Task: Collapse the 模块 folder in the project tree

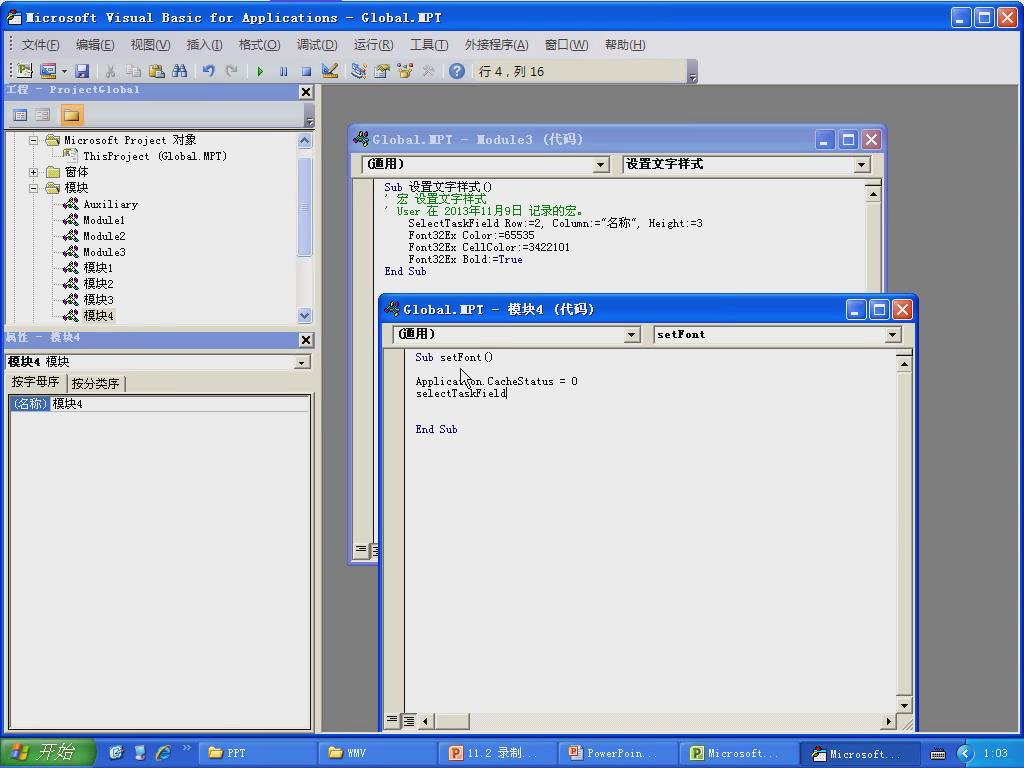Action: (x=33, y=188)
